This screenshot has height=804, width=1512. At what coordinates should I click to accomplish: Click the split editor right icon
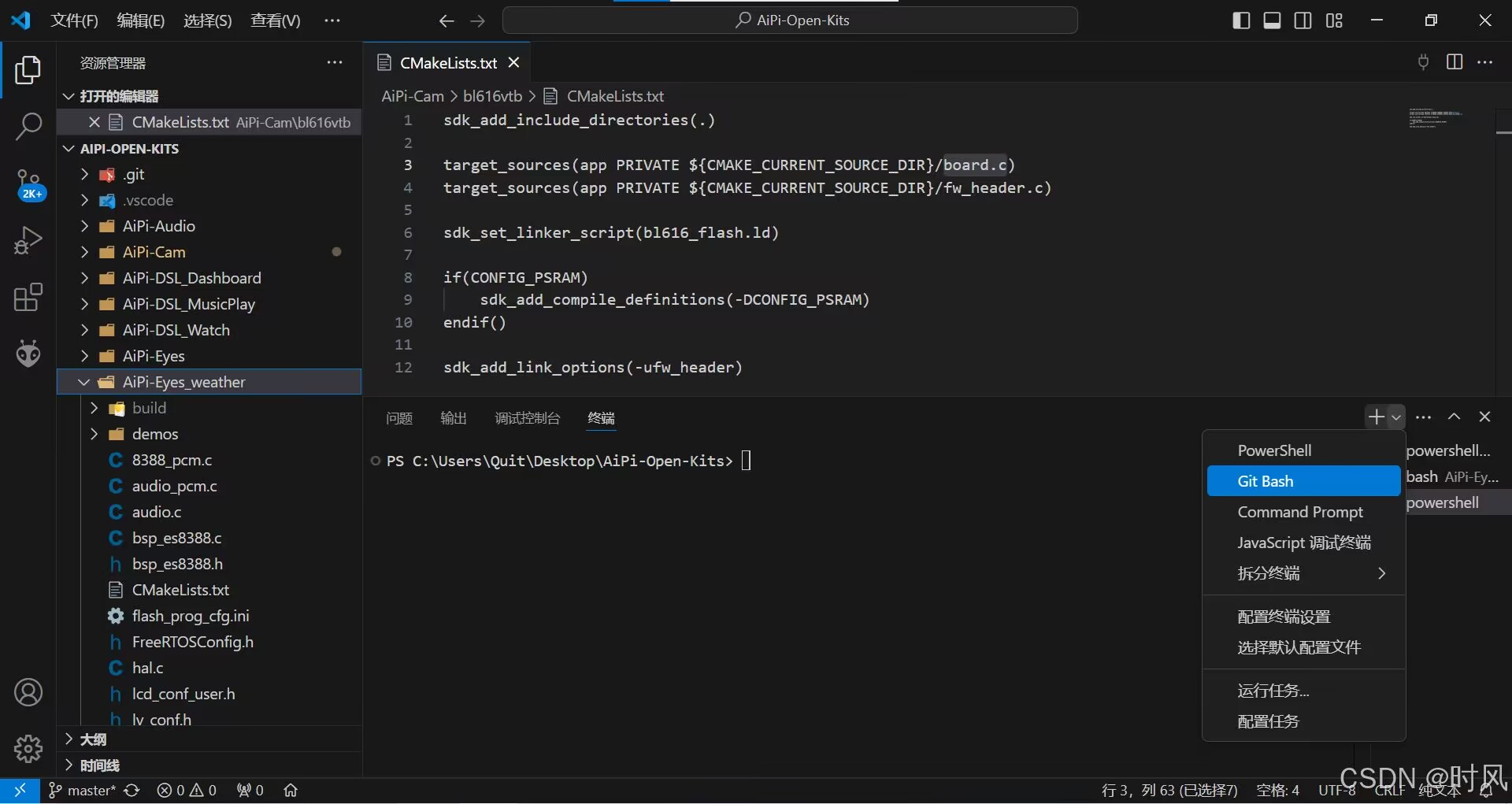[x=1455, y=62]
